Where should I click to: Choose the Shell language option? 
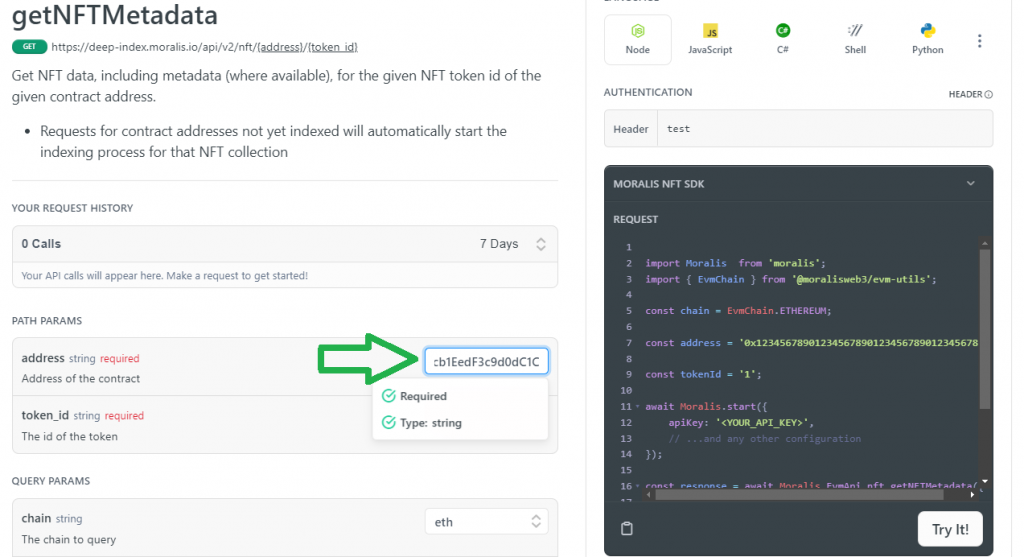[x=855, y=40]
